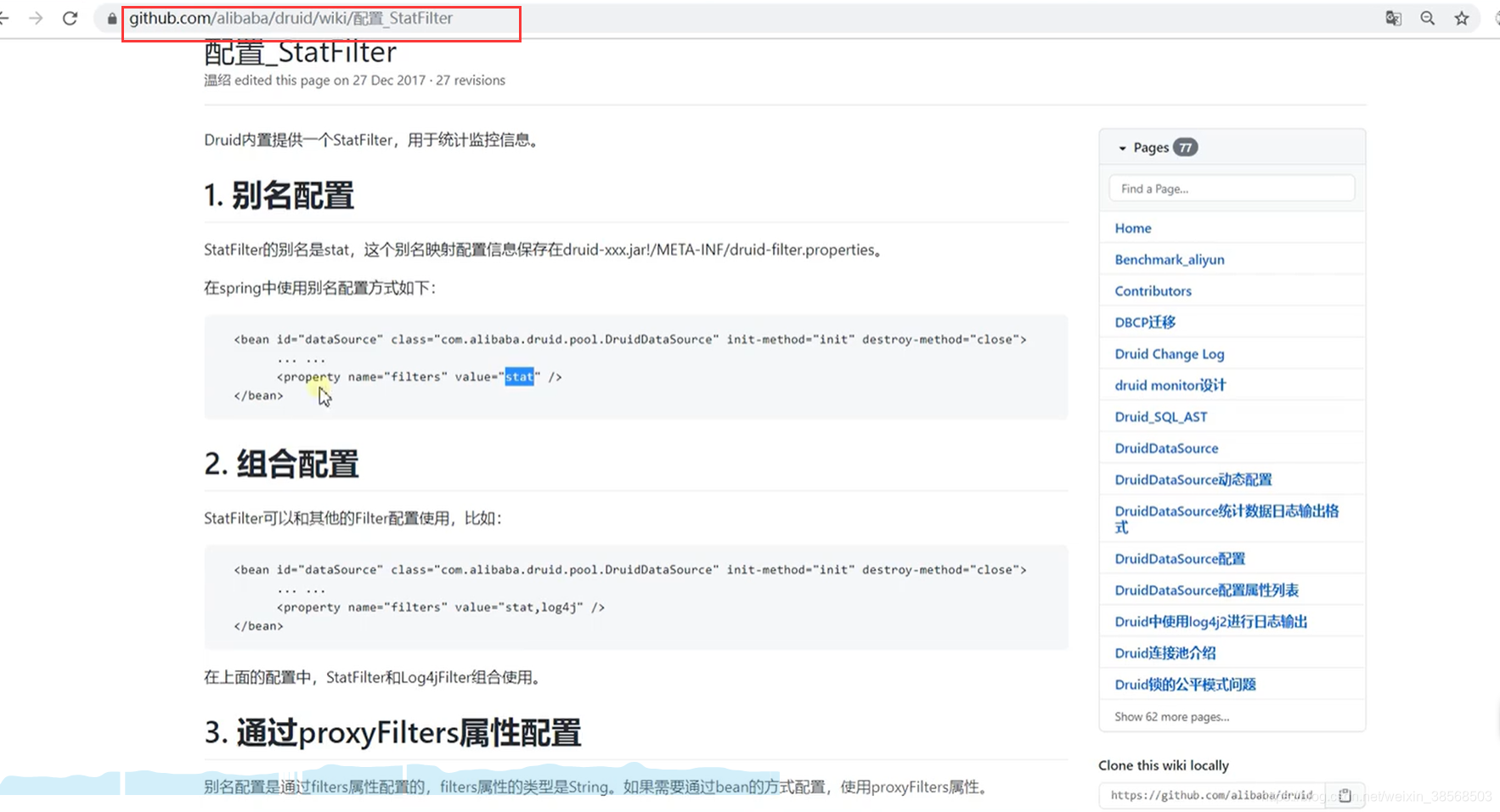The height and width of the screenshot is (812, 1500).
Task: Open Benchmark_aliyun wiki page
Action: (x=1170, y=259)
